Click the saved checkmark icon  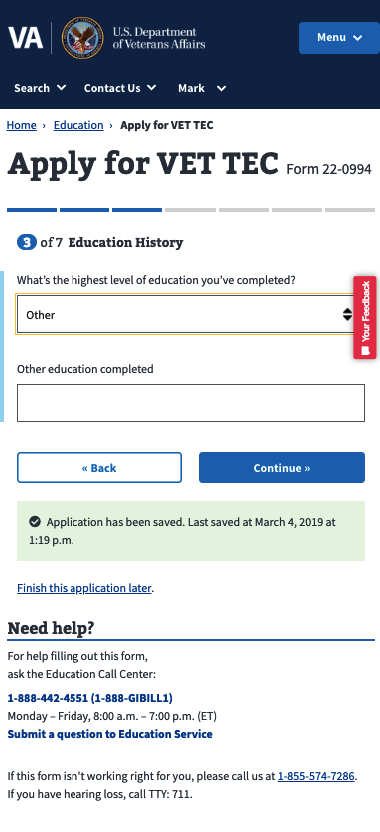(35, 522)
